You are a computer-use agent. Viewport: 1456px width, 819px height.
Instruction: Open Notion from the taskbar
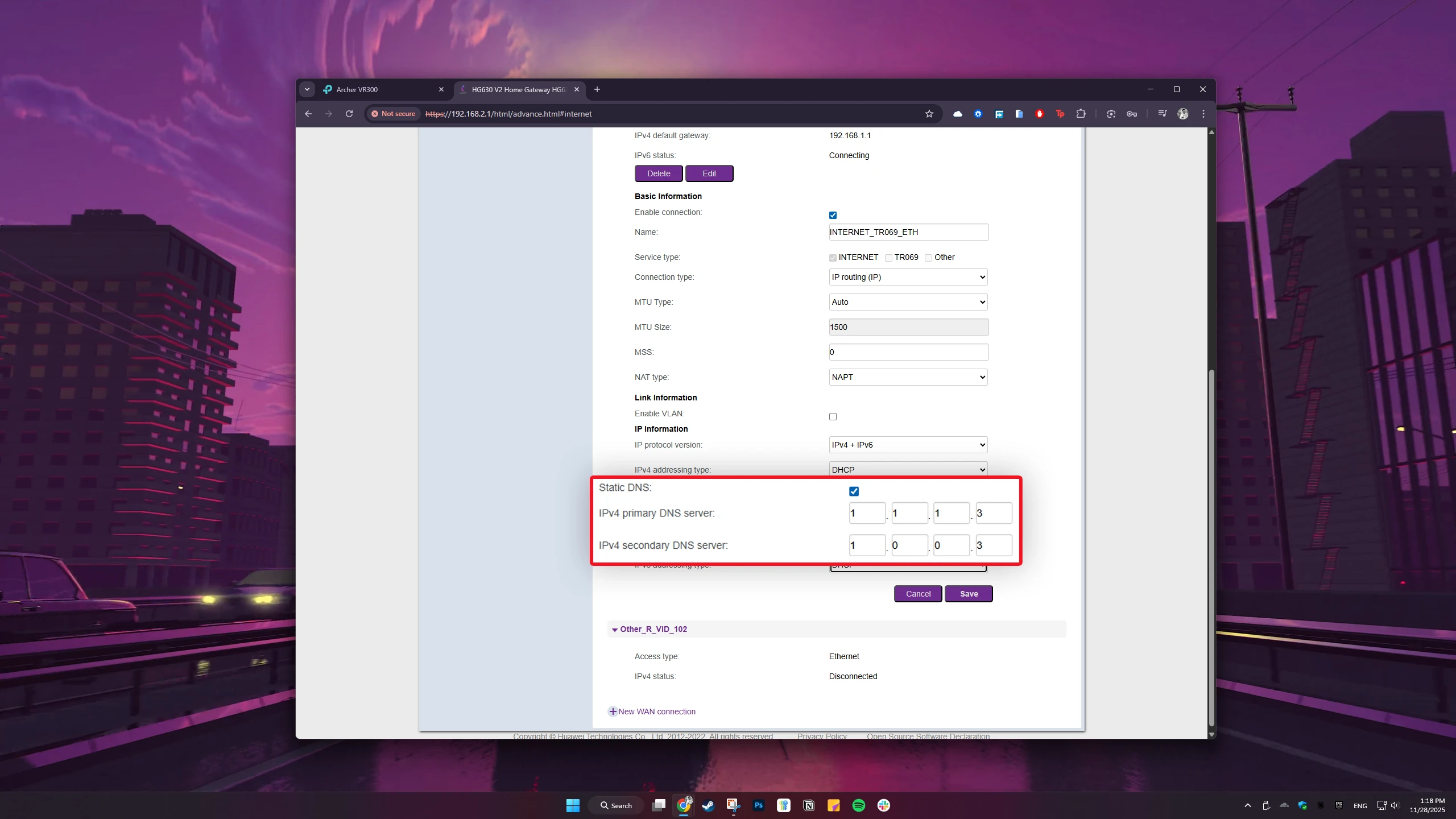point(808,805)
